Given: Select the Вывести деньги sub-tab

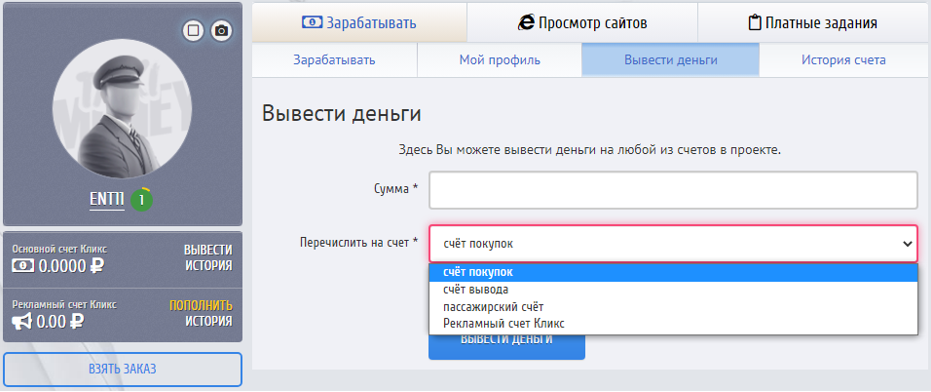Looking at the screenshot, I should pyautogui.click(x=670, y=60).
